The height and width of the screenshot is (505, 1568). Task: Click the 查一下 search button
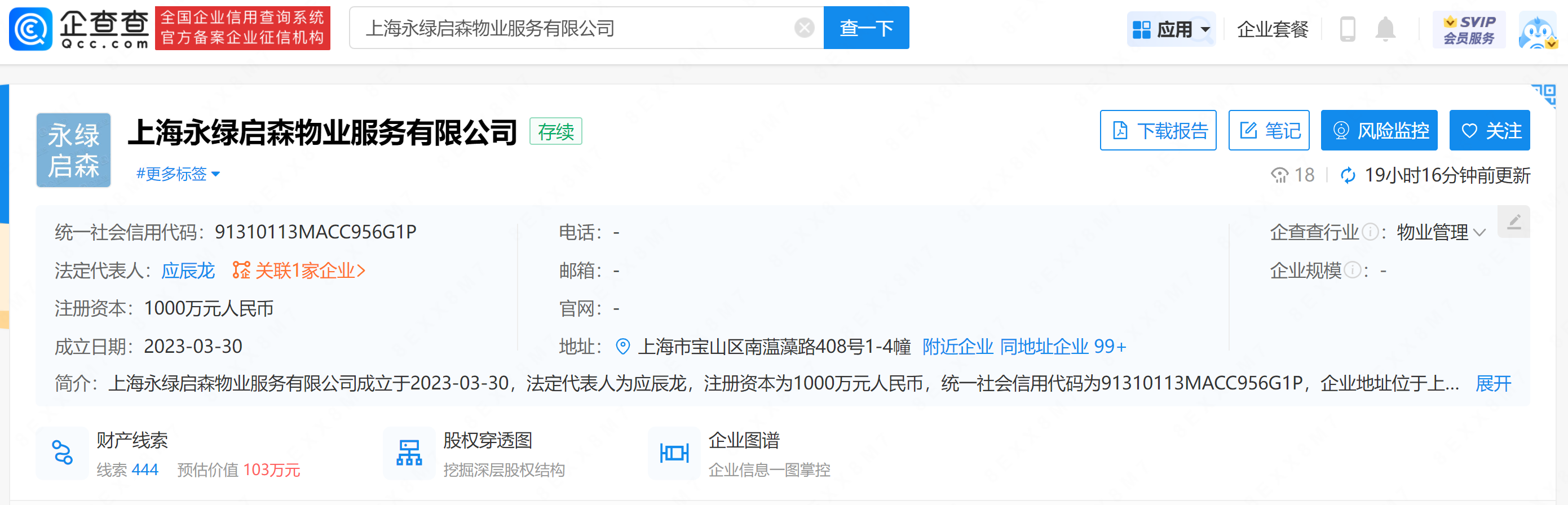865,28
